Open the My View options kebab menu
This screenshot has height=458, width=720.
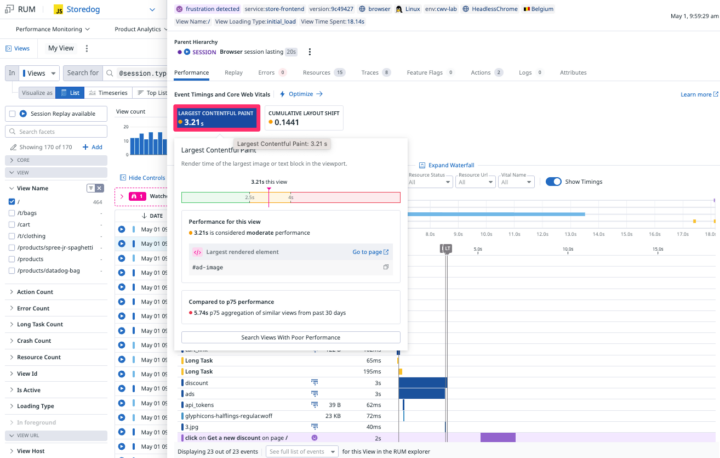[x=87, y=48]
